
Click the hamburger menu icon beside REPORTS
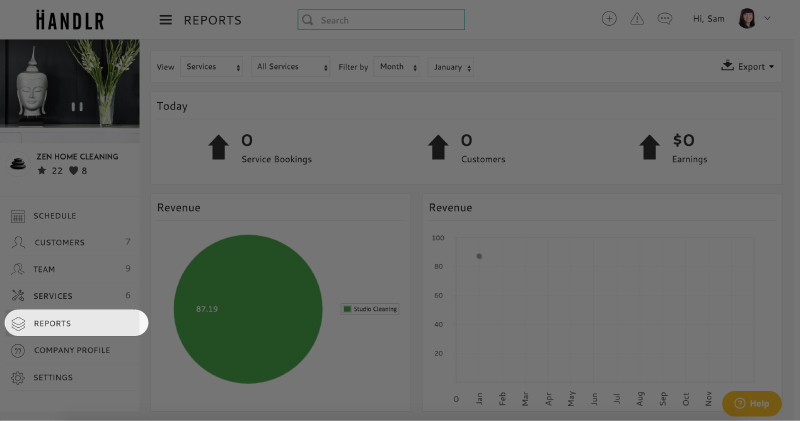pos(166,20)
